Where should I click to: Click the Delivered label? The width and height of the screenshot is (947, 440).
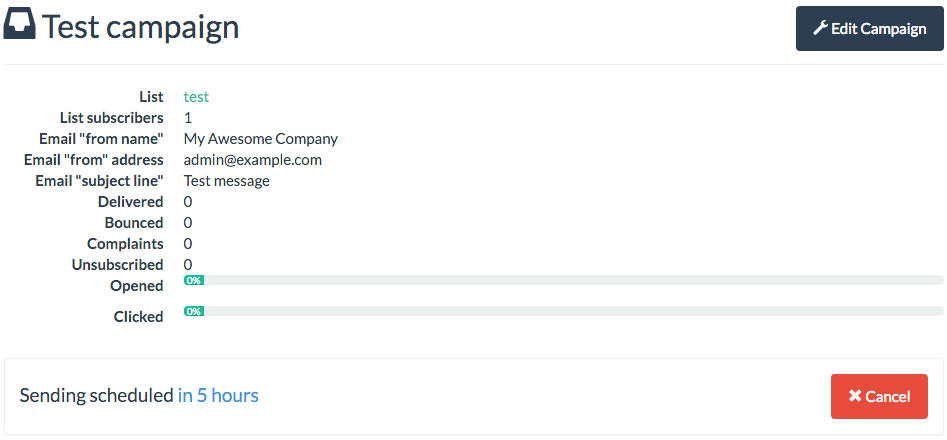coord(130,202)
